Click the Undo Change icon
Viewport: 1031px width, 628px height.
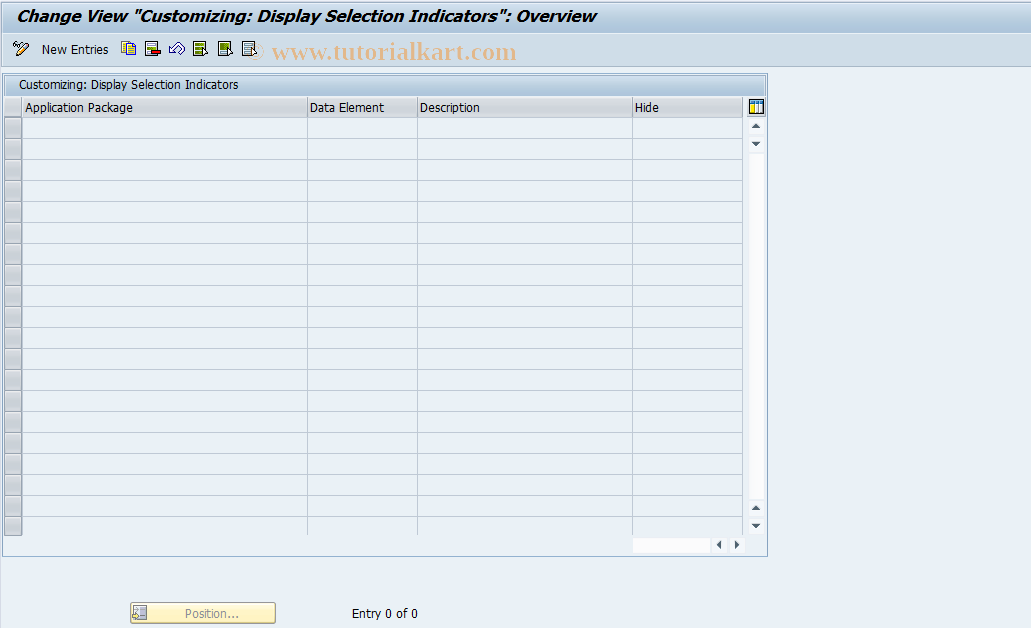[176, 49]
